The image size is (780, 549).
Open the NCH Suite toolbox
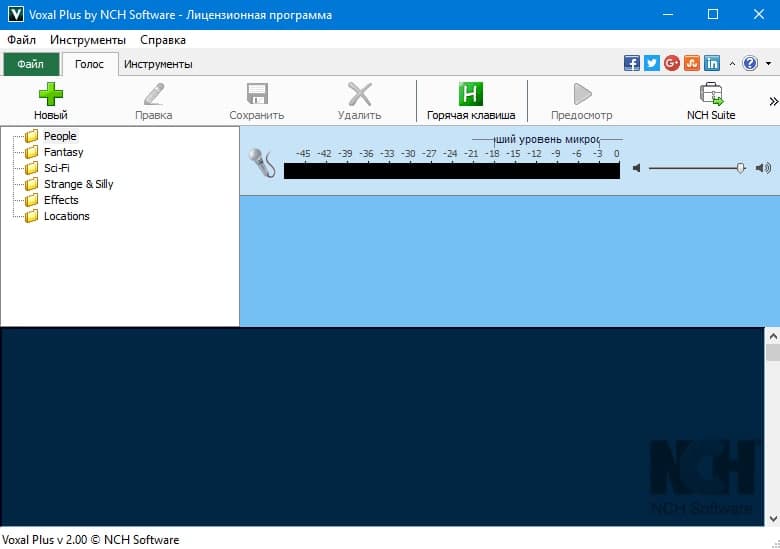(711, 95)
